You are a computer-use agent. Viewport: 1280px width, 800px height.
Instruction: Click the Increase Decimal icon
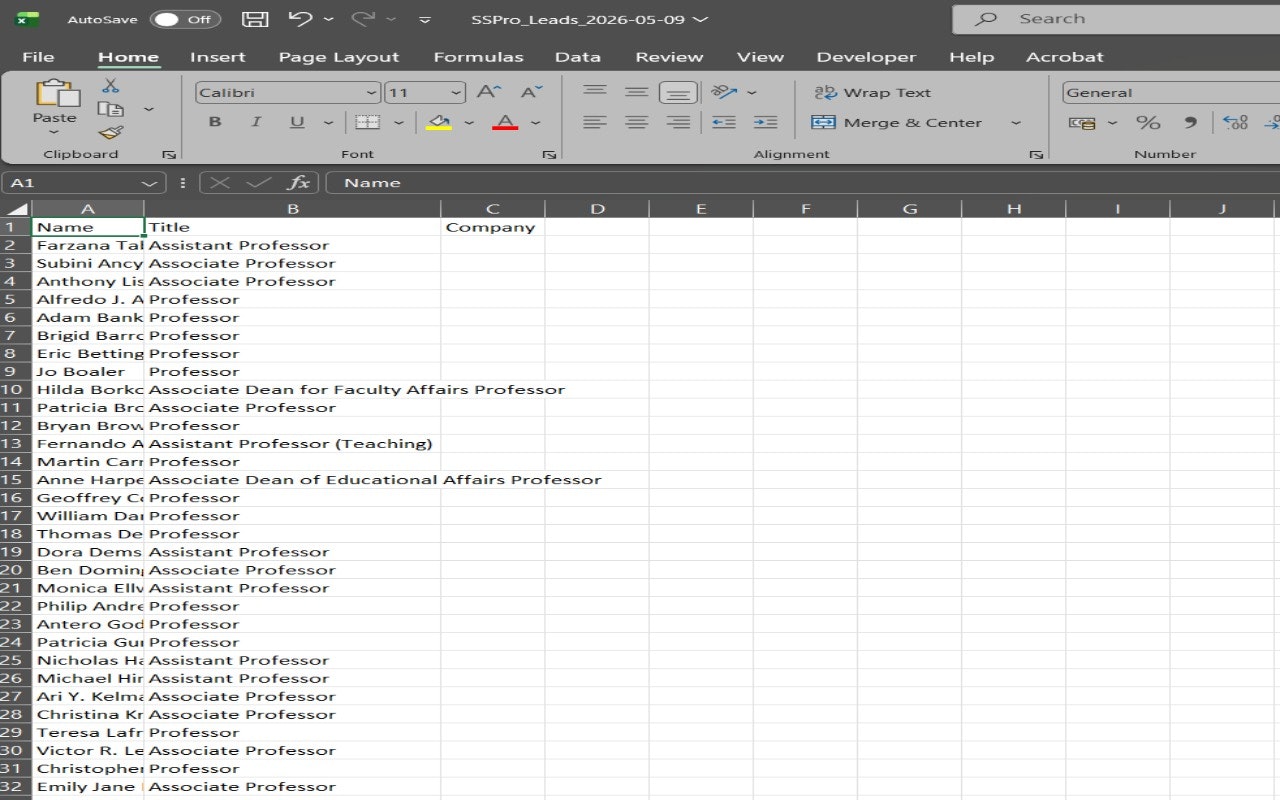[x=1236, y=122]
